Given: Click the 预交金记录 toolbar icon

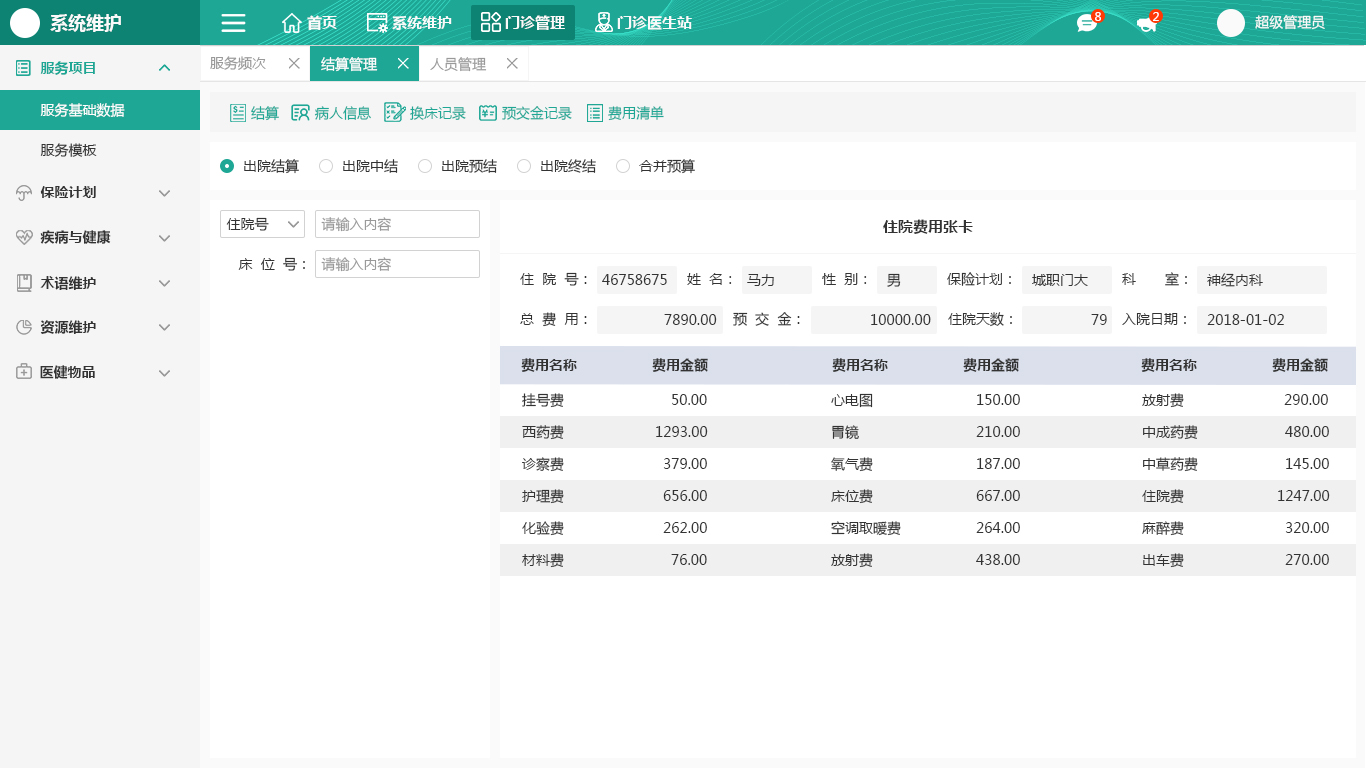Looking at the screenshot, I should coord(488,113).
